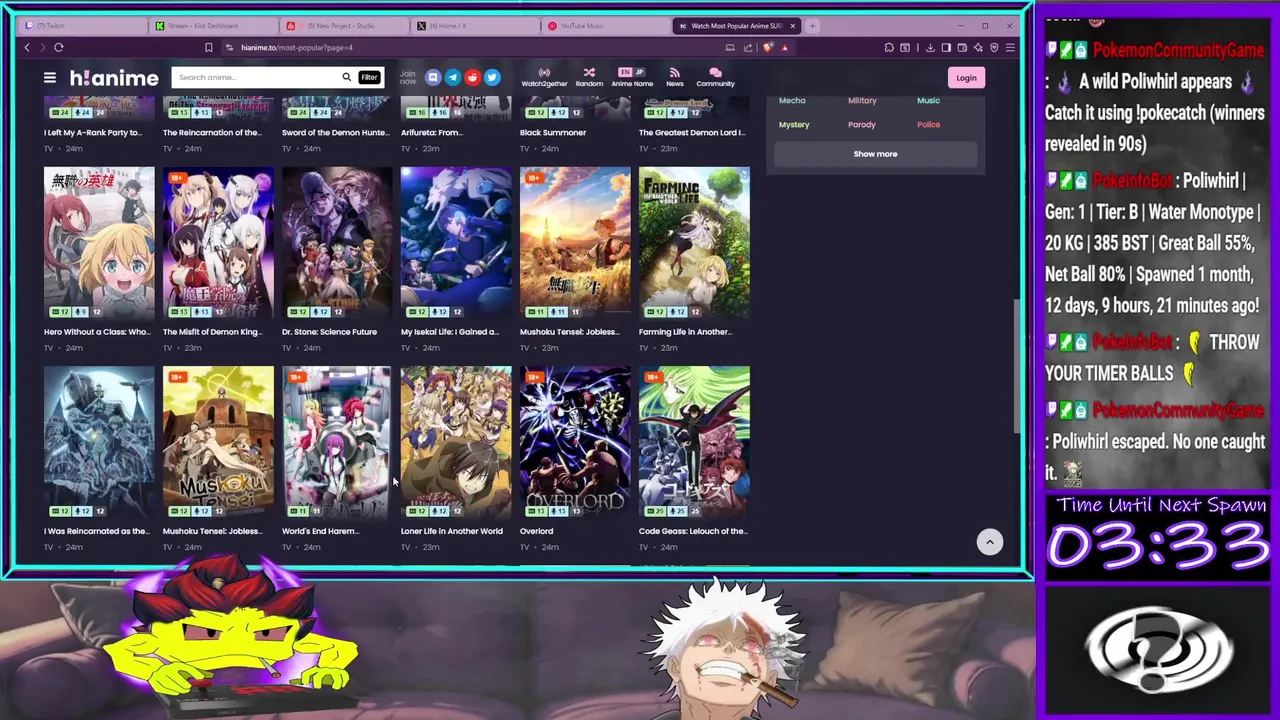Image resolution: width=1280 pixels, height=720 pixels.
Task: Select the Mecha genre
Action: [x=792, y=100]
